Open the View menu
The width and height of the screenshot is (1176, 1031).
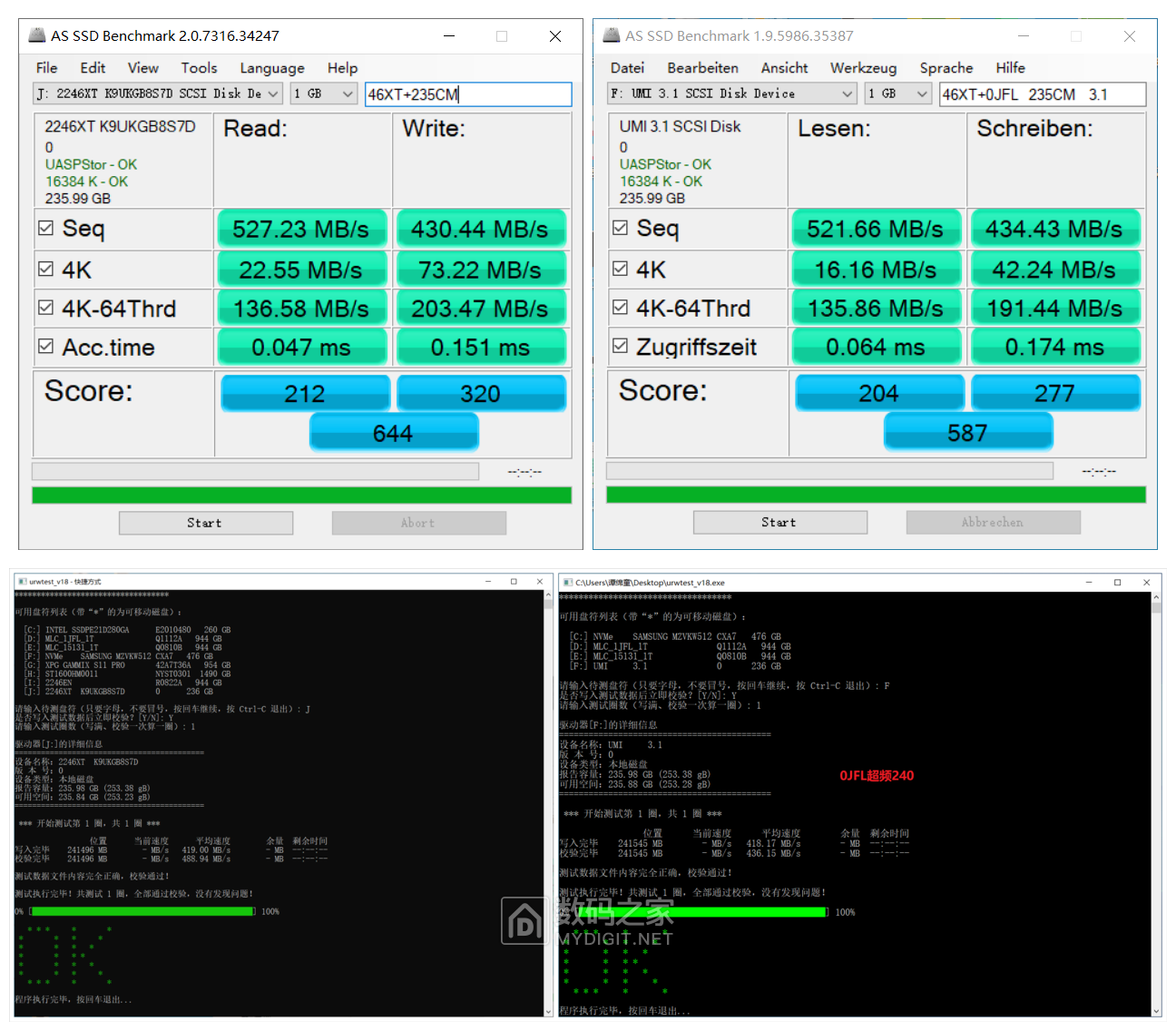tap(142, 67)
